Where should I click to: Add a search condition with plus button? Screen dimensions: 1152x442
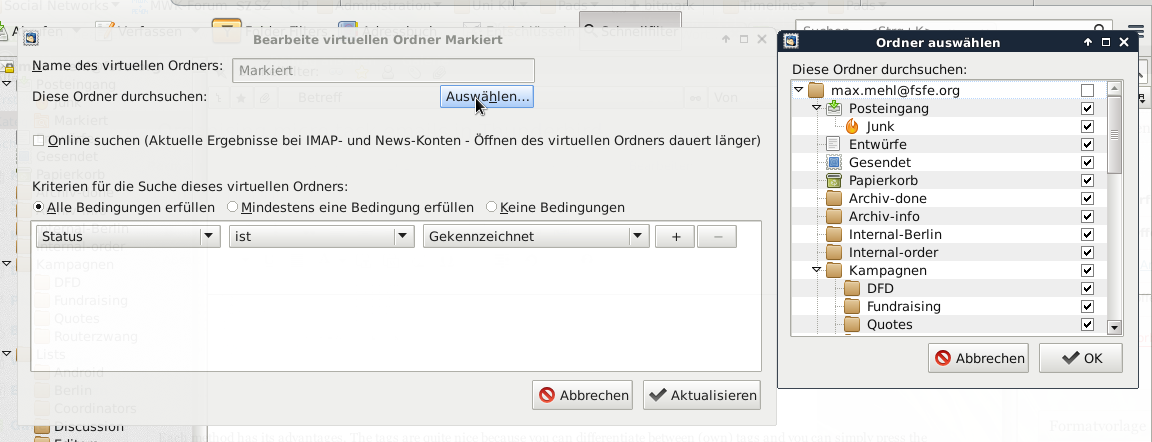[675, 237]
